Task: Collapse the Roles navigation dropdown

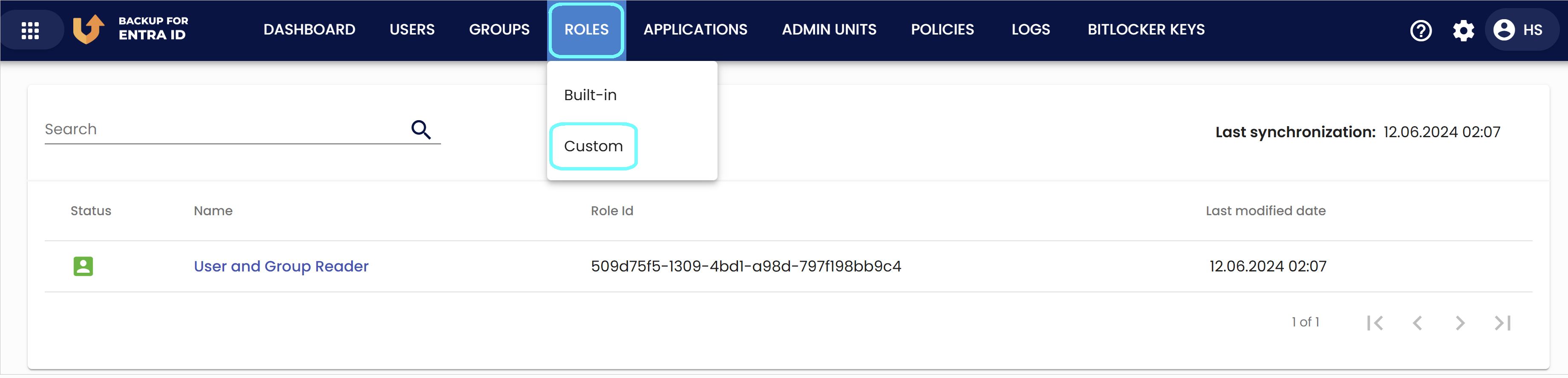Action: 586,30
